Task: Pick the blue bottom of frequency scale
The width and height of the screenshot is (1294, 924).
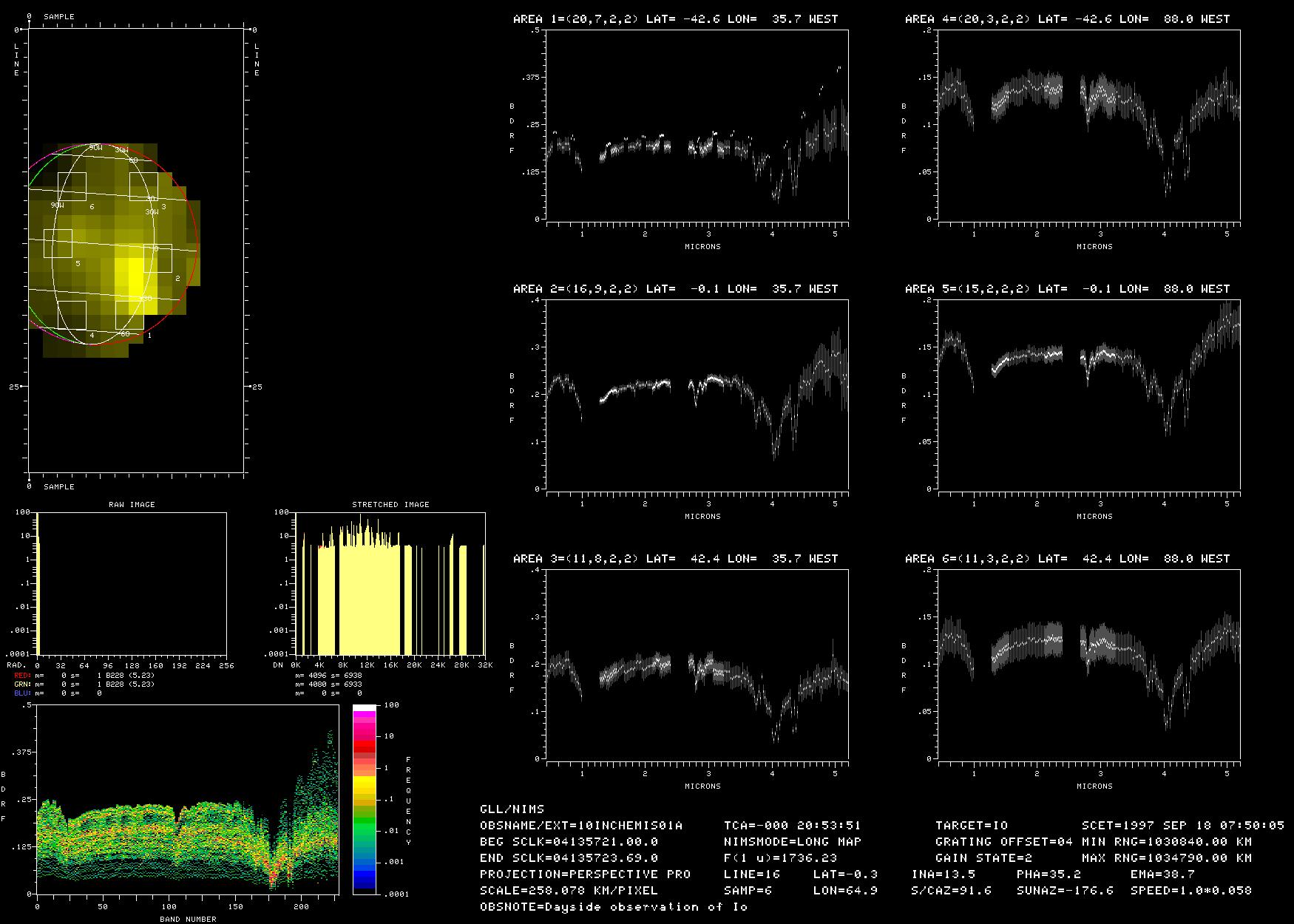Action: (364, 880)
